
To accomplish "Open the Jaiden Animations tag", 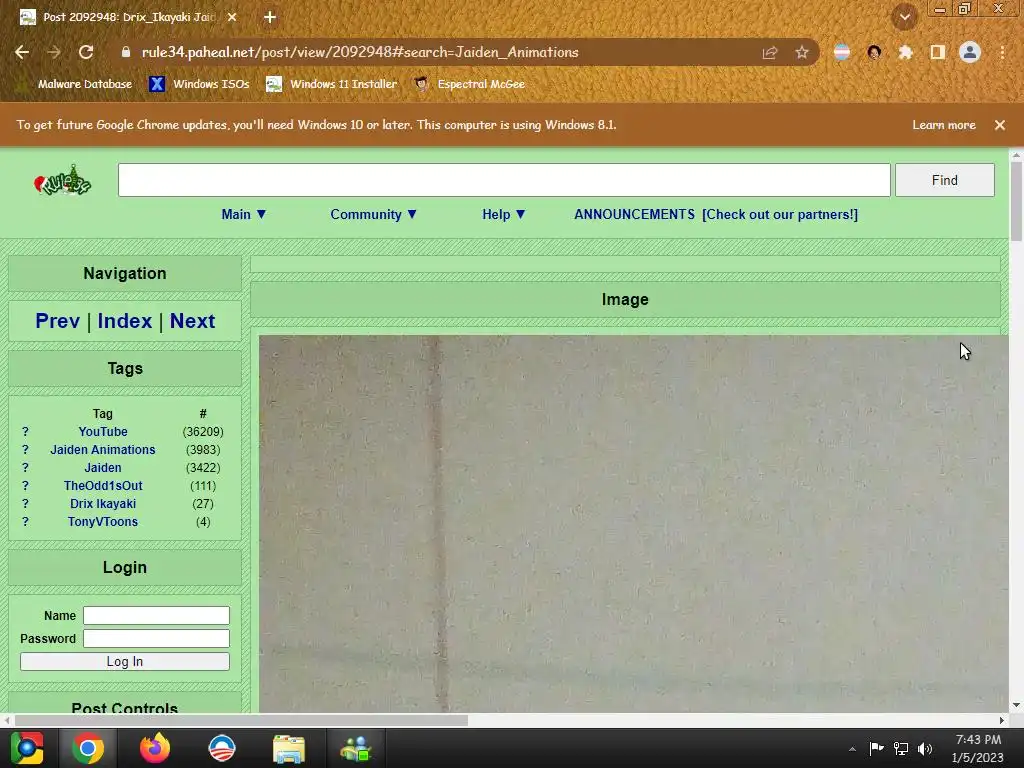I will 103,449.
